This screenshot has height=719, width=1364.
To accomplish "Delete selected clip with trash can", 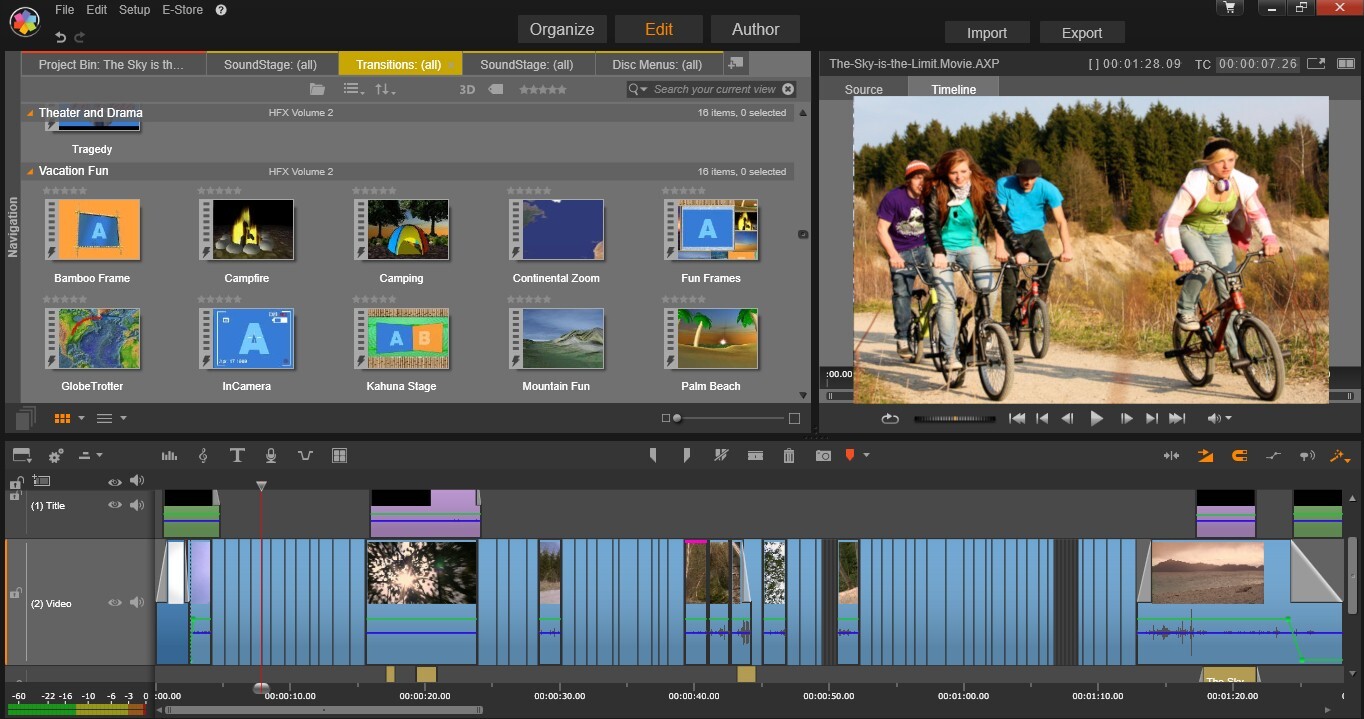I will (789, 456).
